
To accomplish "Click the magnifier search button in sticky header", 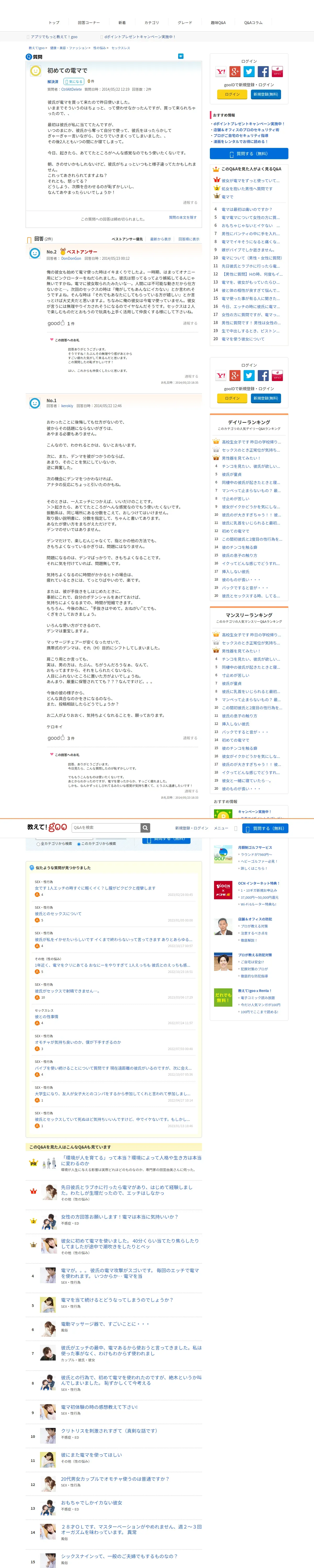I will click(145, 828).
